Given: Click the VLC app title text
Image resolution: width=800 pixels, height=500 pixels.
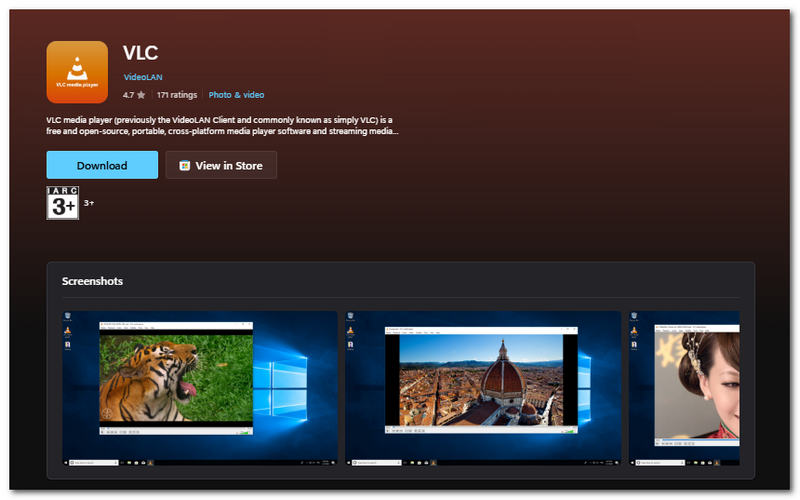Looking at the screenshot, I should [141, 53].
